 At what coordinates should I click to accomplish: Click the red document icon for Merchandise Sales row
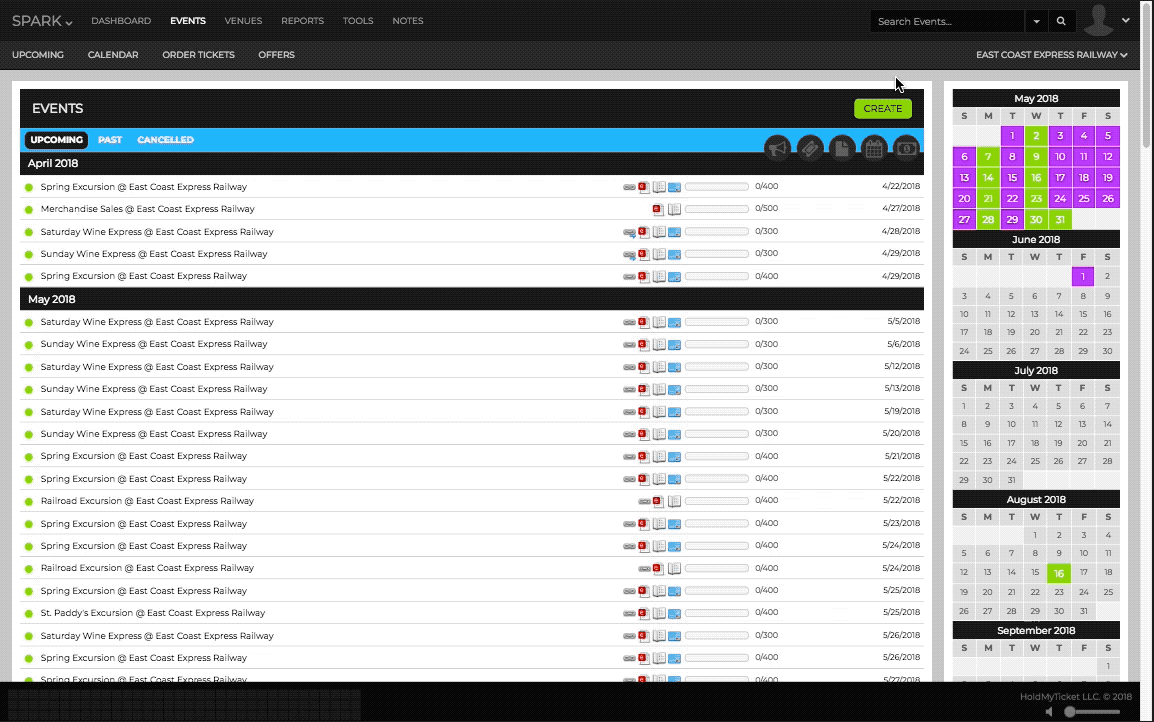coord(658,210)
